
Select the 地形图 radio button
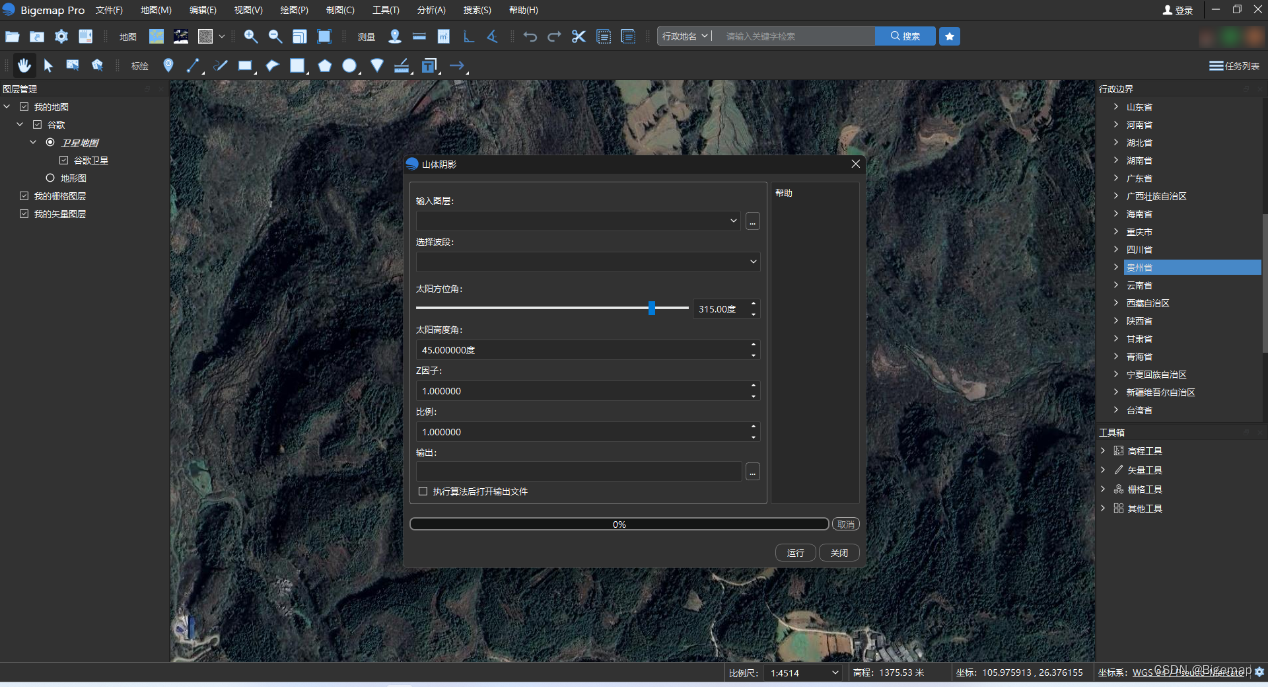(x=50, y=178)
